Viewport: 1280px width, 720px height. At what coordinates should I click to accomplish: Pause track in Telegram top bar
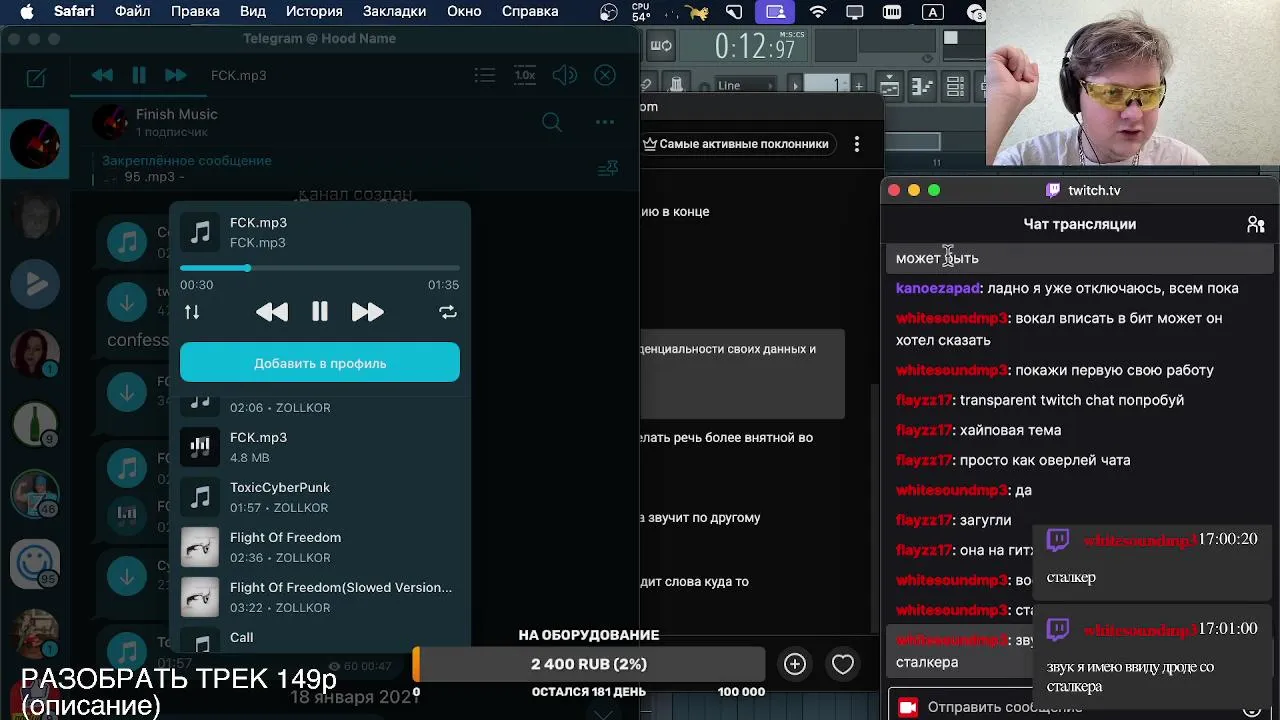click(139, 75)
